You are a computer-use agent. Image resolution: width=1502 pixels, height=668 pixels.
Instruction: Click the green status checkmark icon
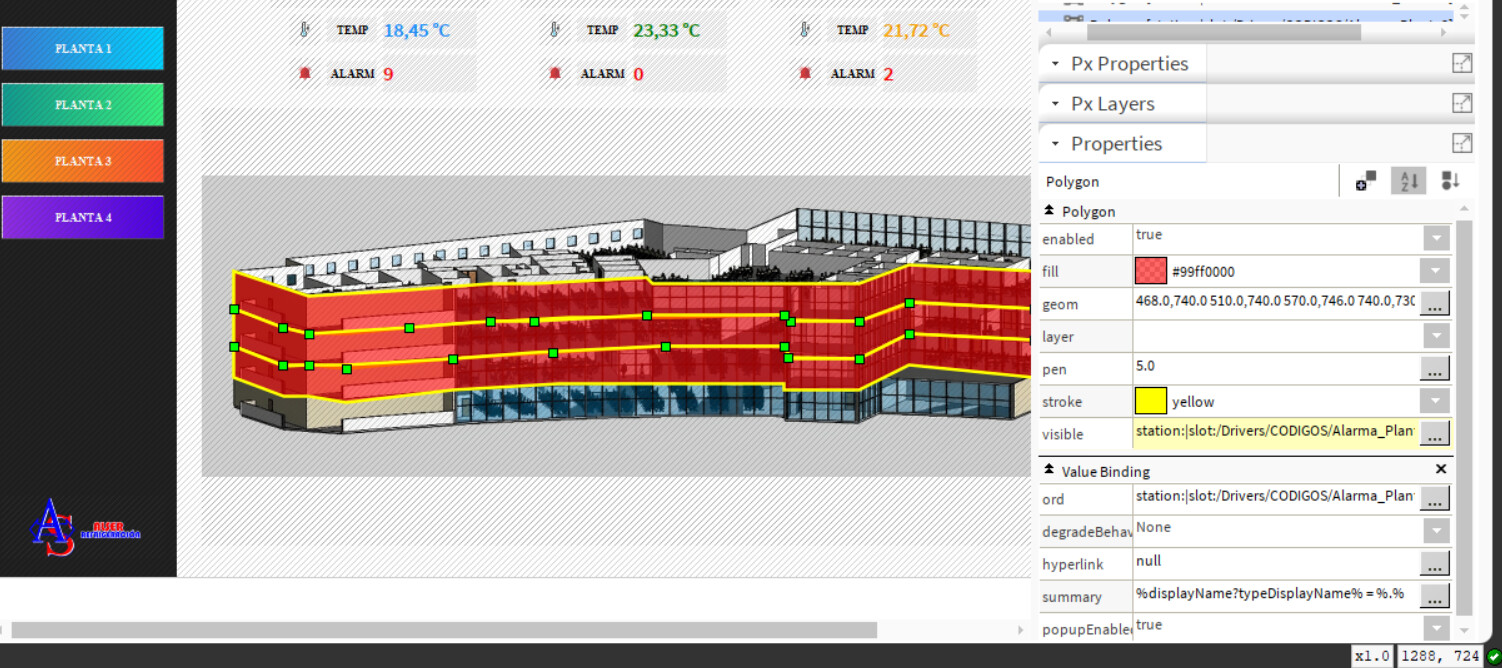click(1493, 656)
